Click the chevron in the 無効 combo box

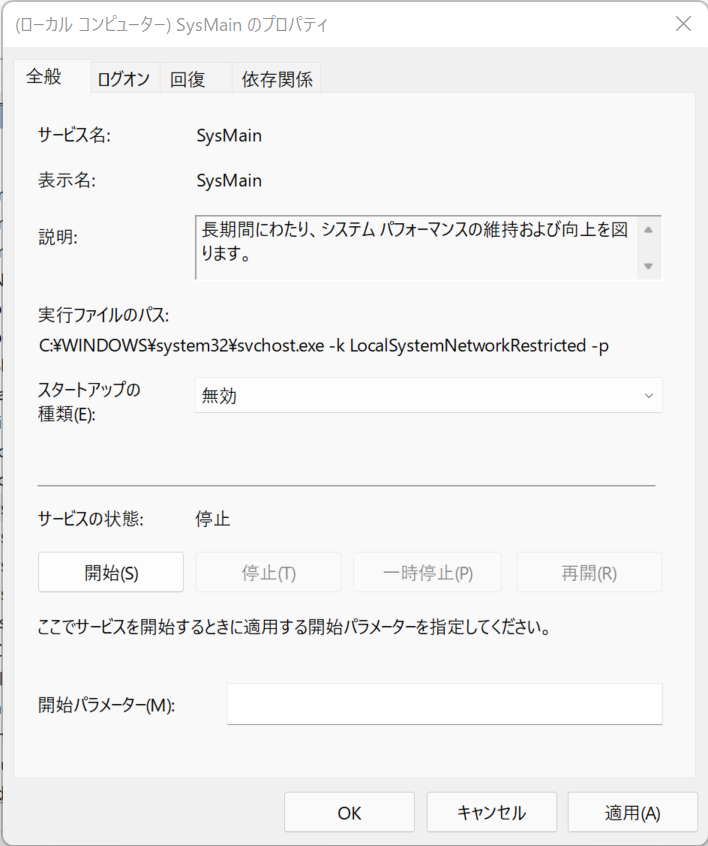click(649, 395)
